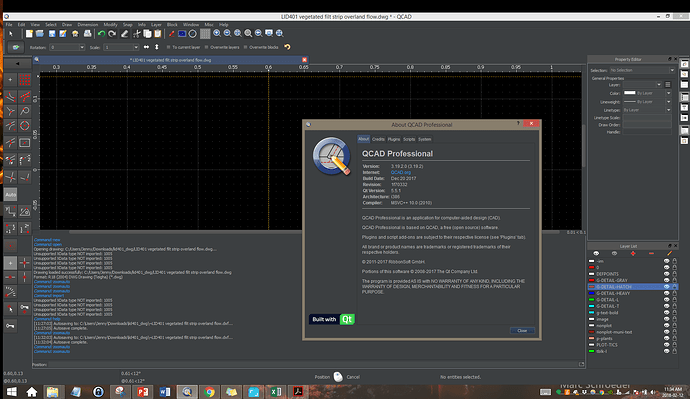Toggle visibility of G-DETAIL-GRAY layer

coord(666,280)
